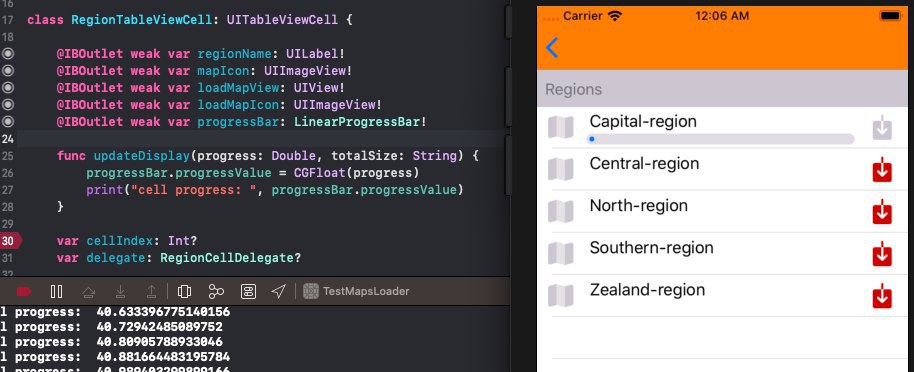Click the outlet connection circle for progressBar
The width and height of the screenshot is (914, 372).
click(x=8, y=121)
